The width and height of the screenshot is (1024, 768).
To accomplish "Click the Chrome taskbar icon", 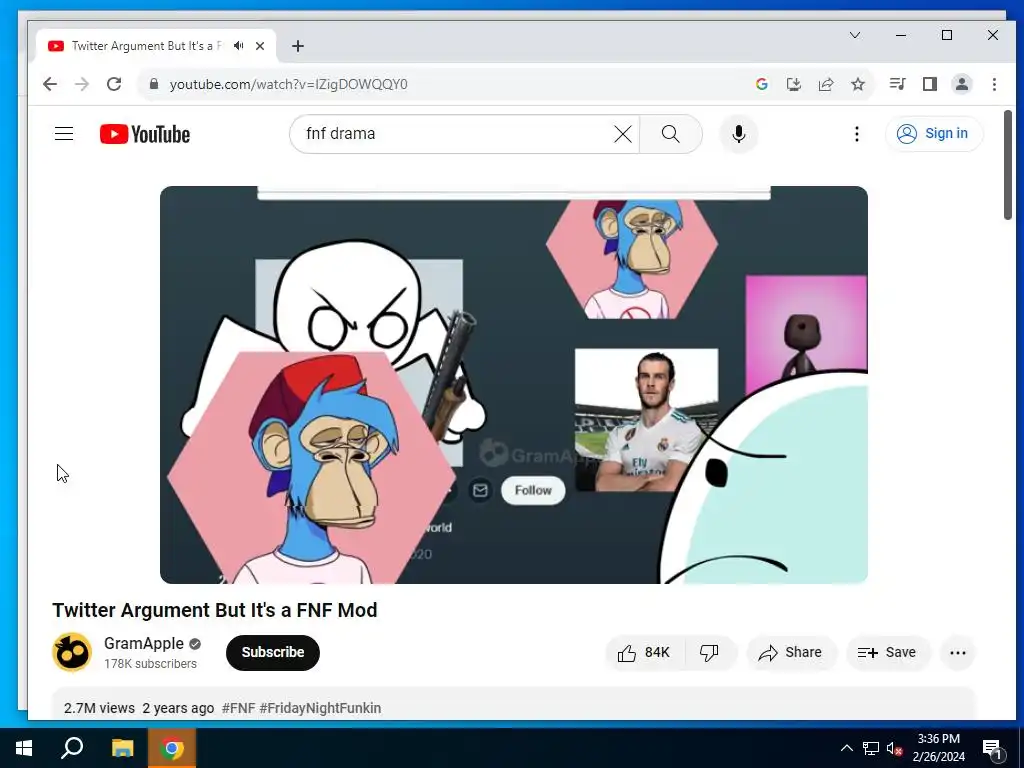I will pyautogui.click(x=172, y=748).
